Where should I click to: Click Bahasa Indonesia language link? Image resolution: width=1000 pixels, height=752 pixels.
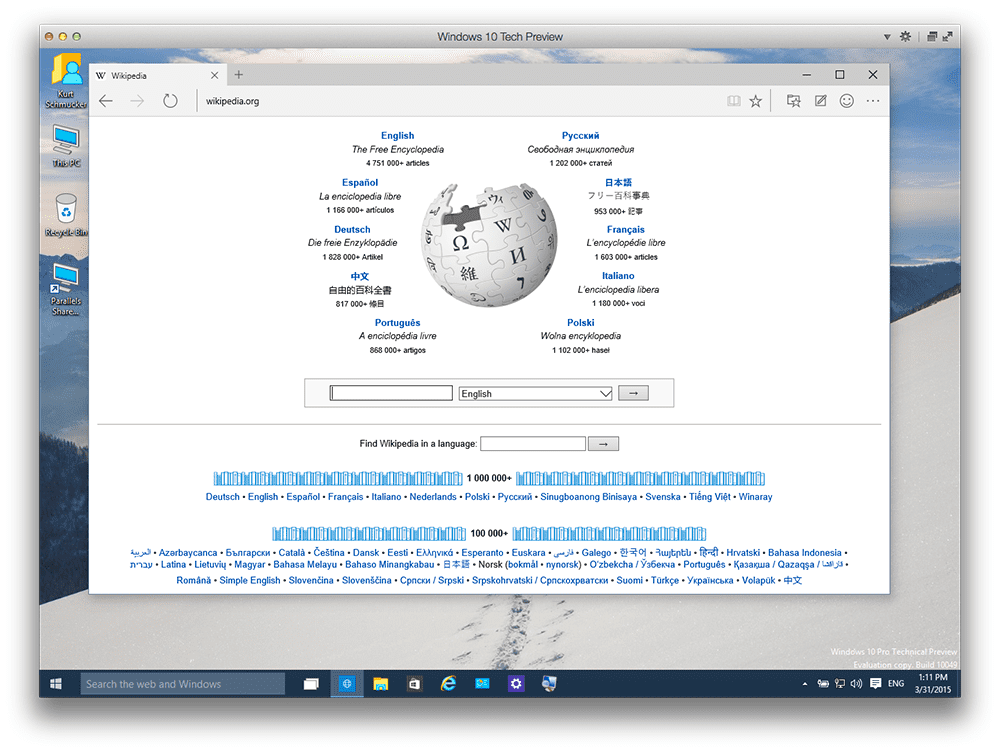pos(804,552)
